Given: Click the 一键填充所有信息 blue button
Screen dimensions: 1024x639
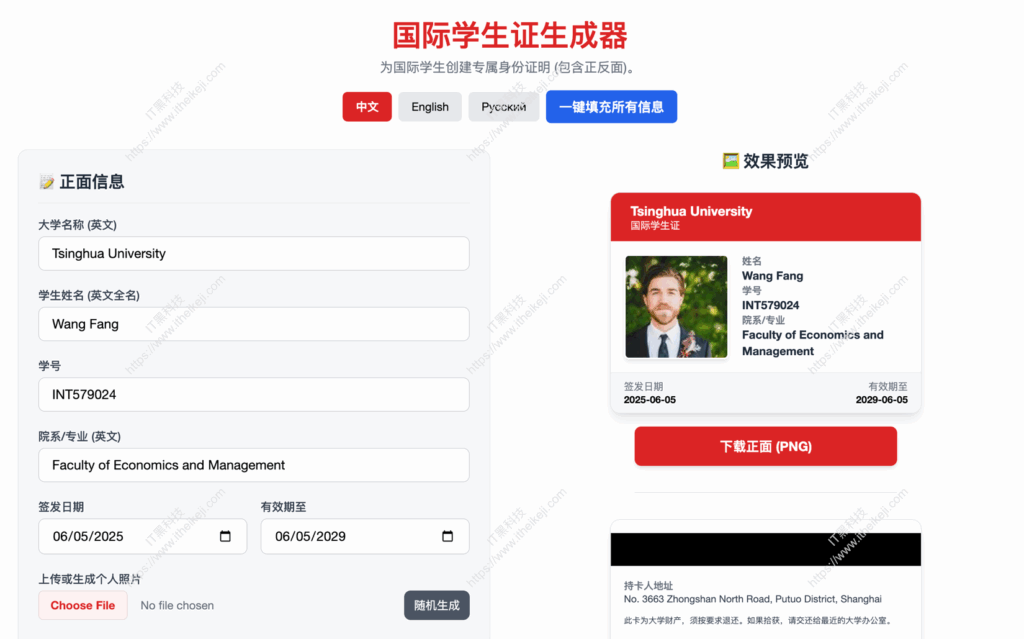Looking at the screenshot, I should (611, 106).
